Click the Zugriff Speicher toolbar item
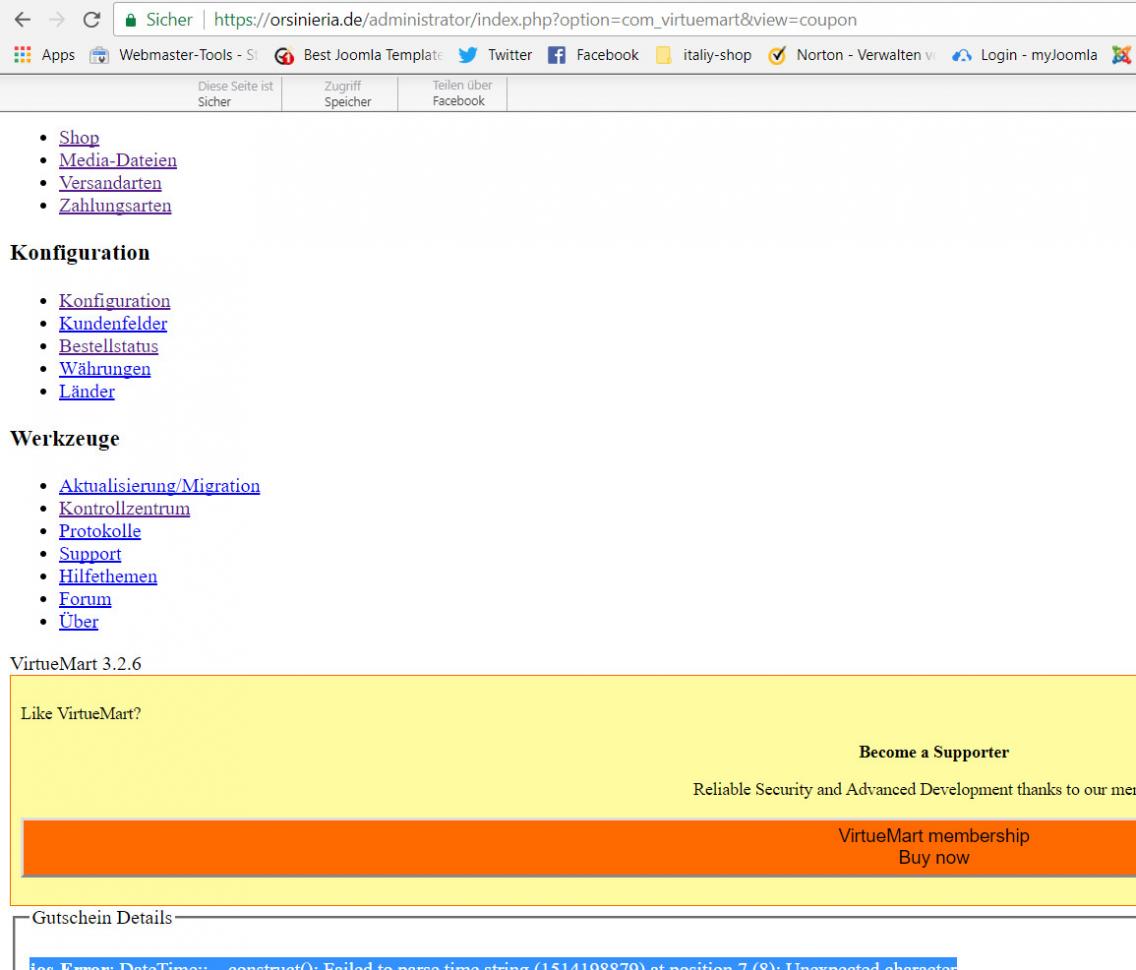Viewport: 1136px width, 970px height. [x=347, y=94]
